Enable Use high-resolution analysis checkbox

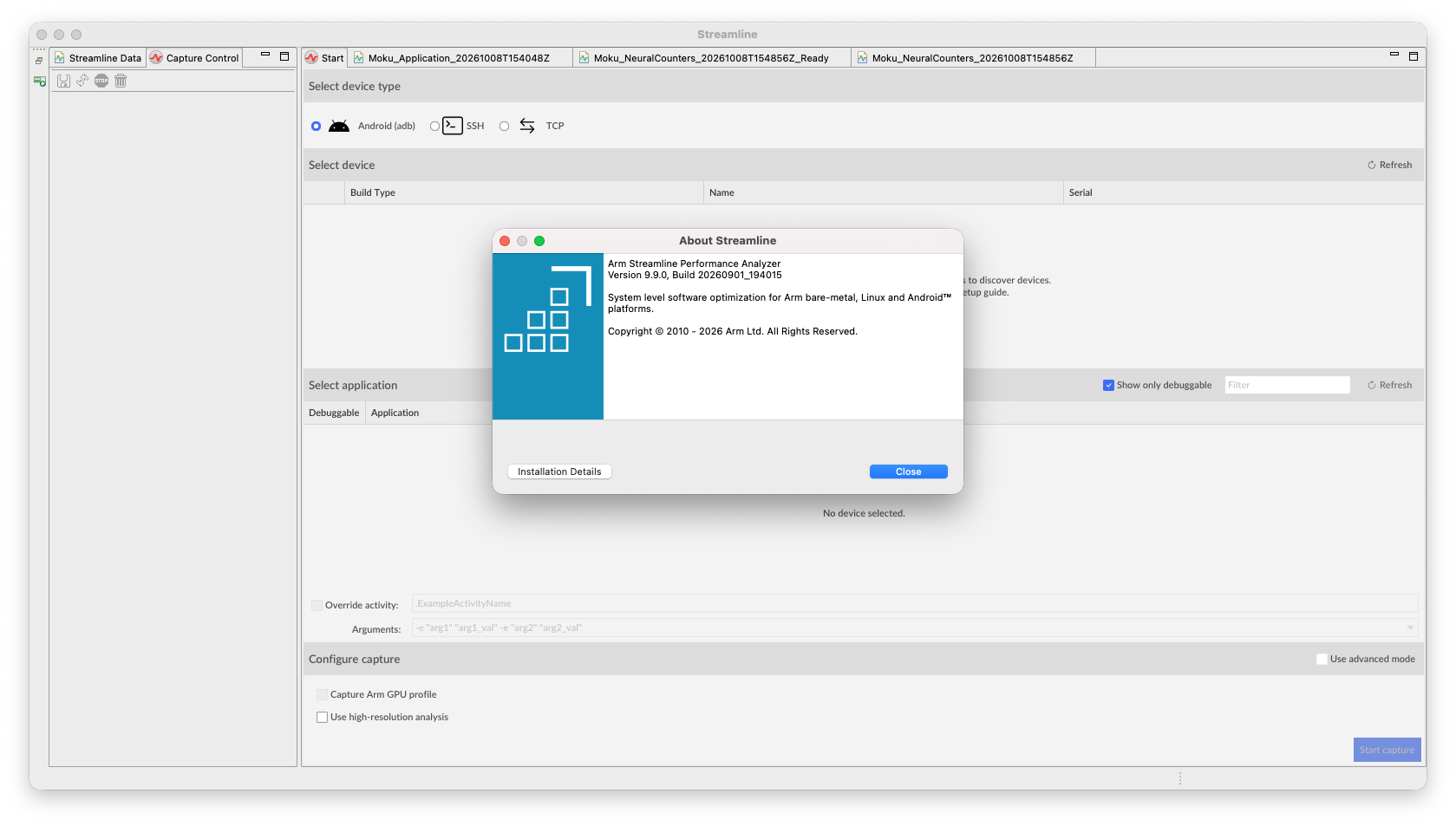pyautogui.click(x=322, y=718)
